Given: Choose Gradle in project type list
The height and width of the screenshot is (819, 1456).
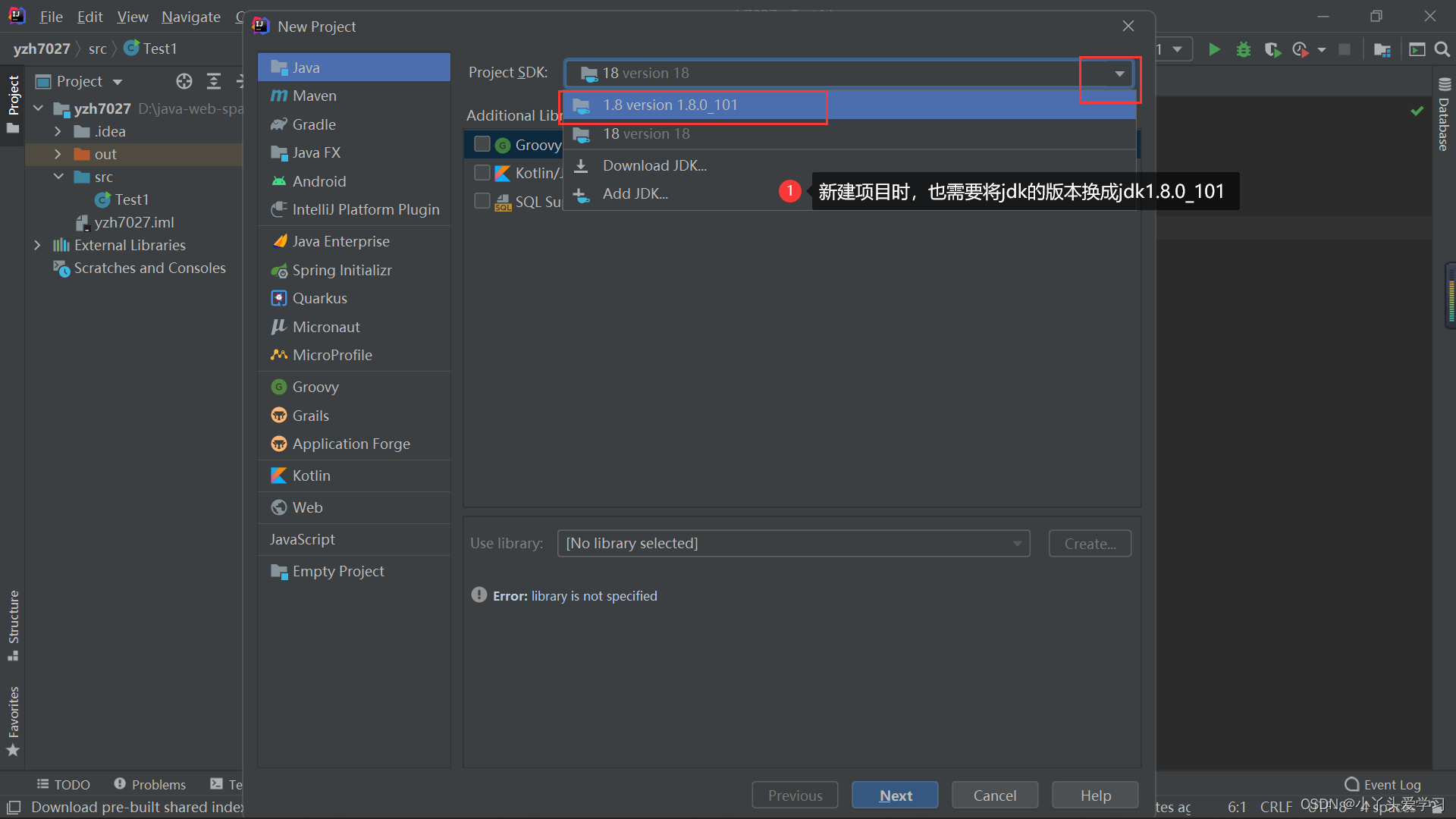Looking at the screenshot, I should pos(354,124).
